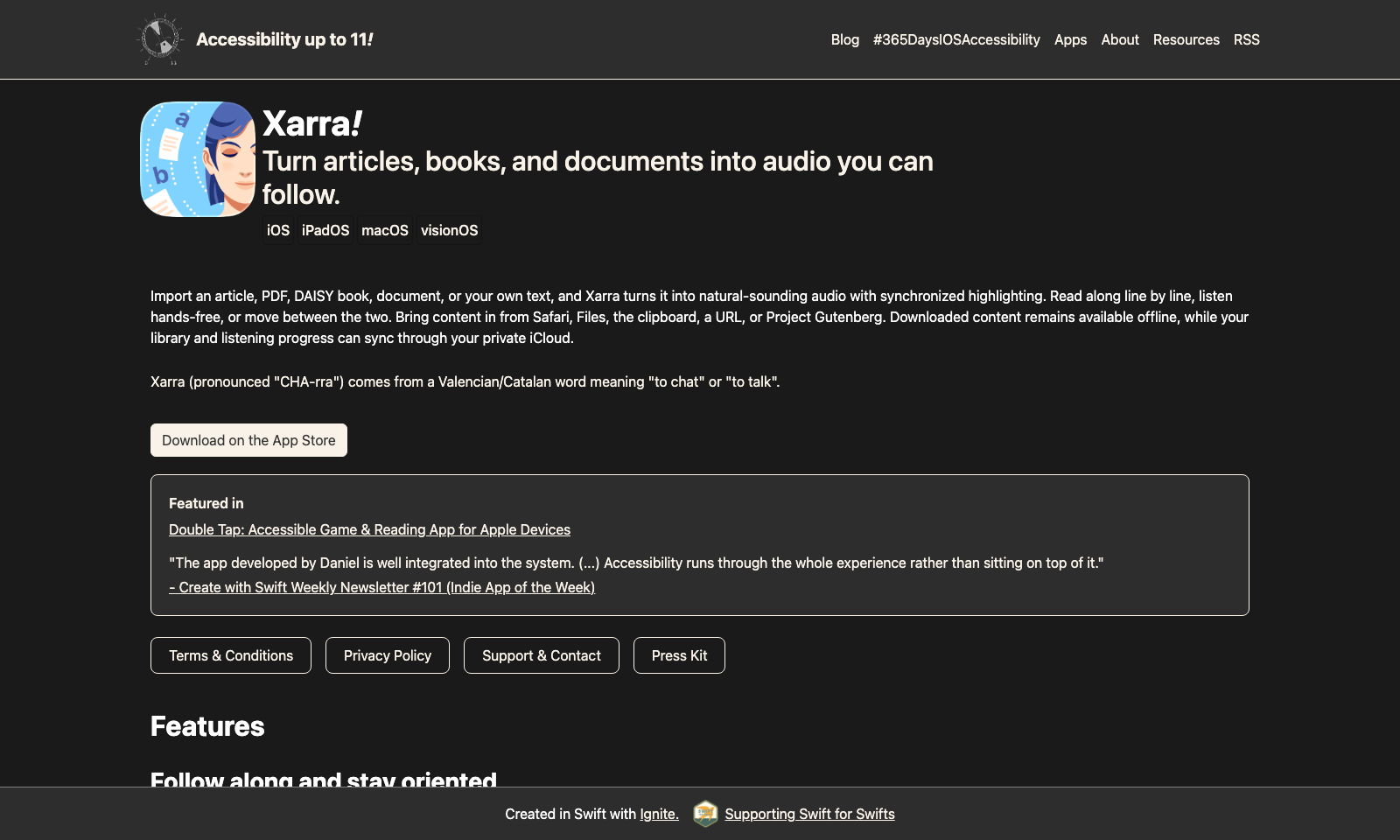
Task: Select About in the navigation bar
Action: (1120, 39)
